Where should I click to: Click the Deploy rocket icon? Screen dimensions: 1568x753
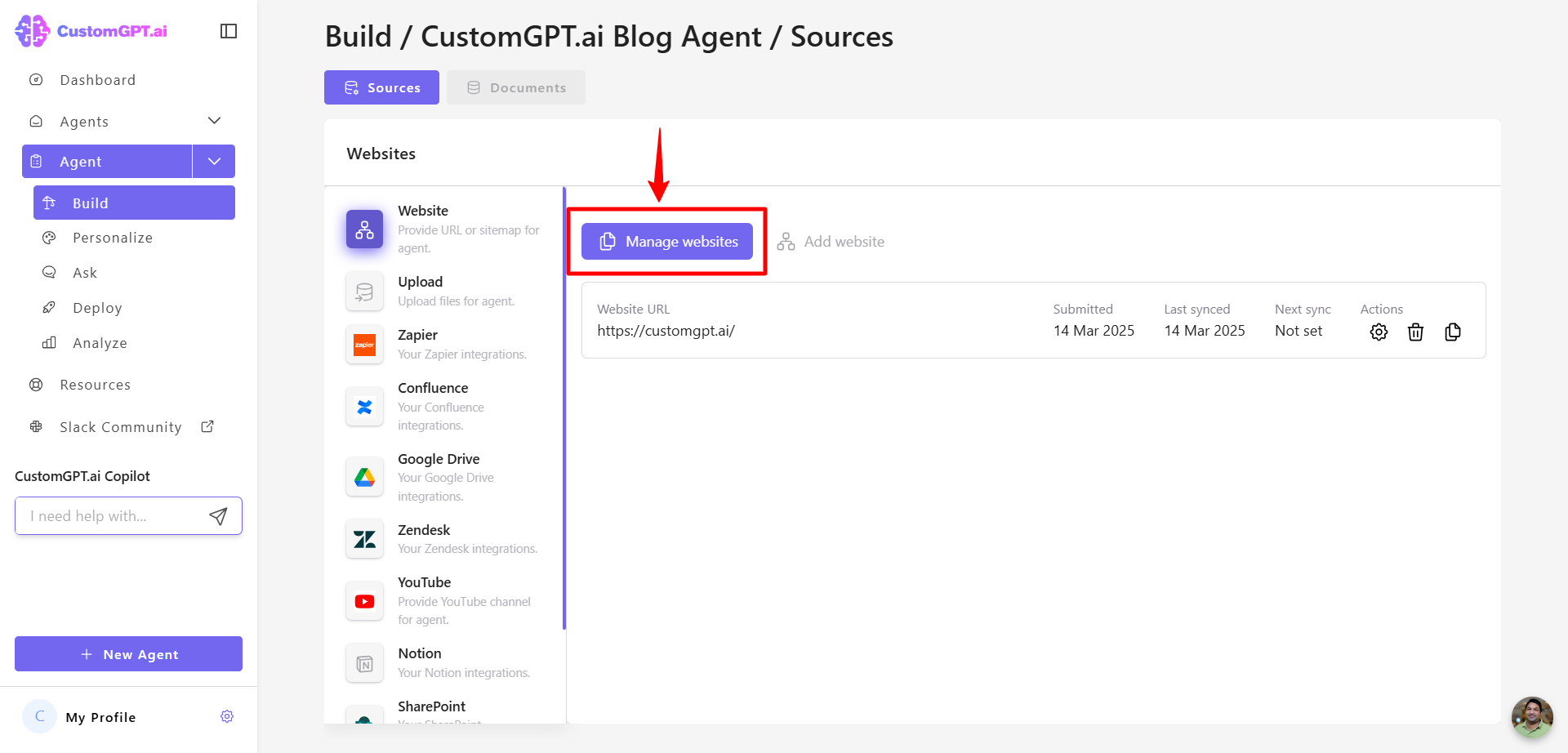coord(49,308)
